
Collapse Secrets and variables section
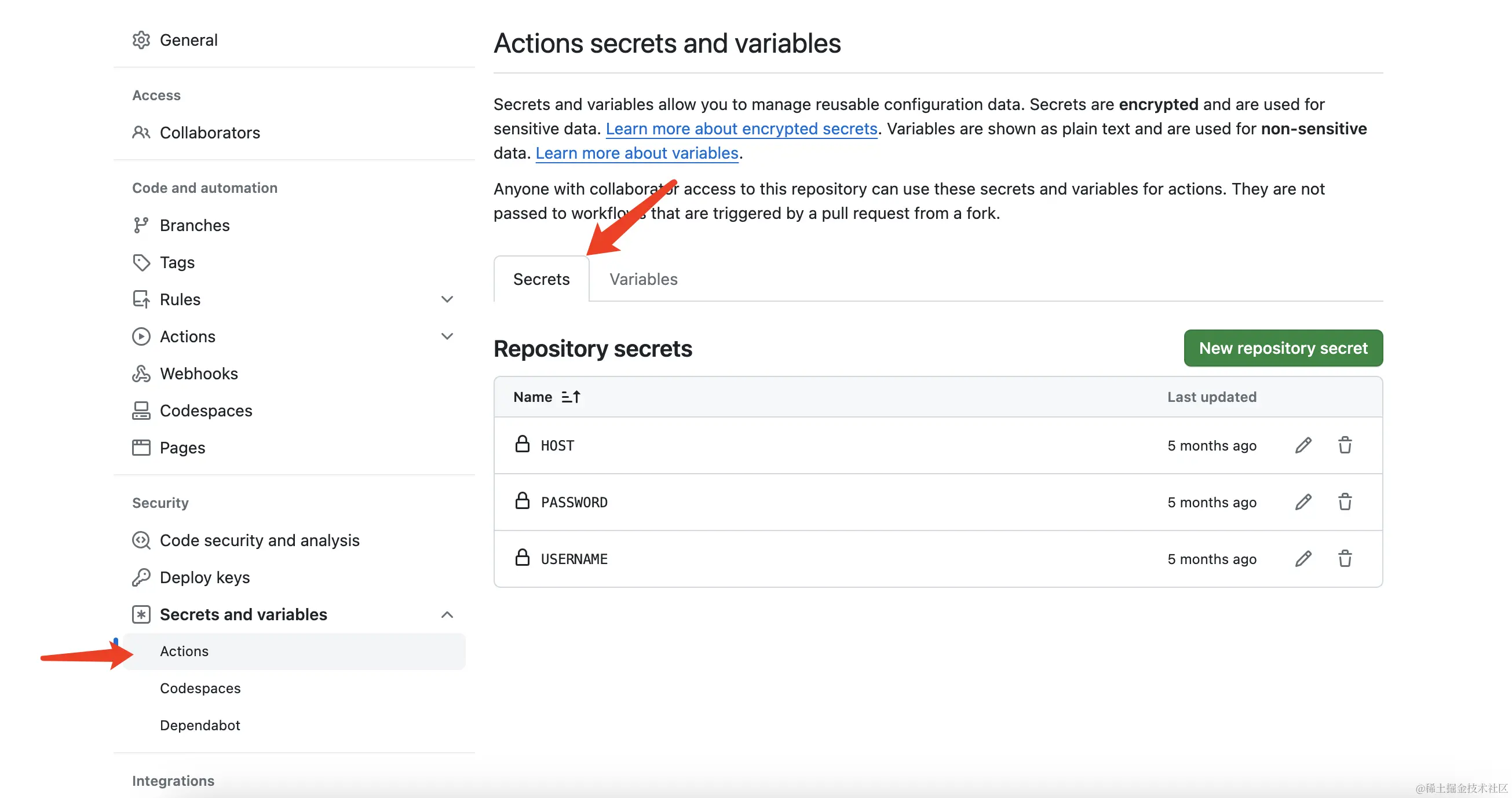pos(447,614)
